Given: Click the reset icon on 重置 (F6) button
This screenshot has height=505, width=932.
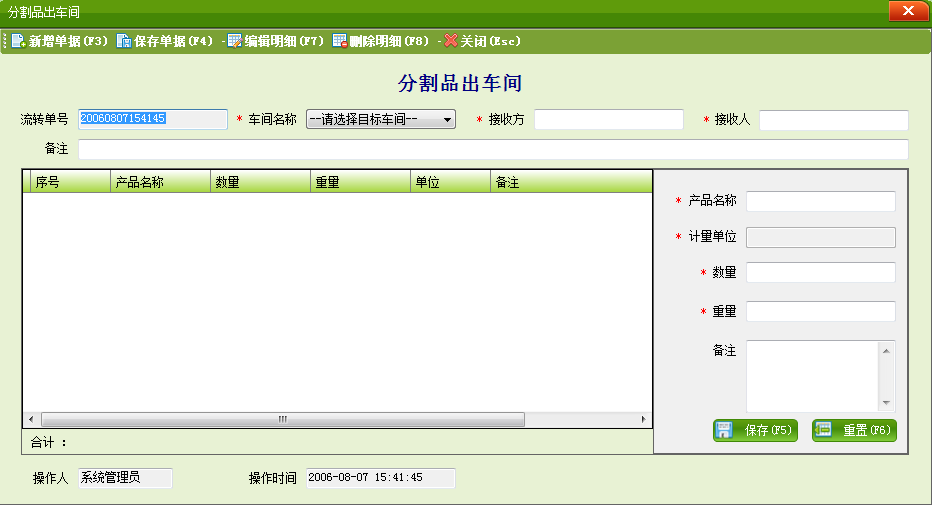Looking at the screenshot, I should coord(823,430).
